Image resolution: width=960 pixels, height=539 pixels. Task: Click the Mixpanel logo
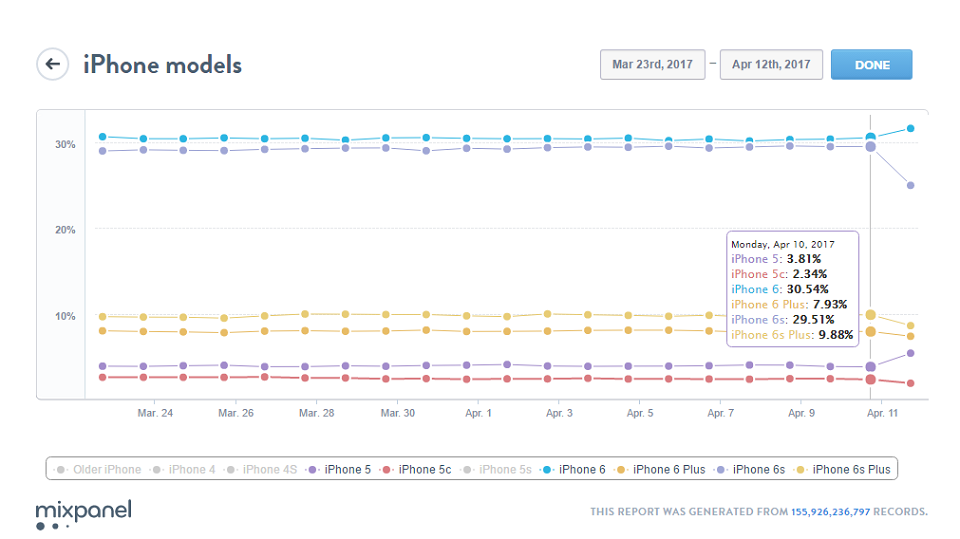83,514
